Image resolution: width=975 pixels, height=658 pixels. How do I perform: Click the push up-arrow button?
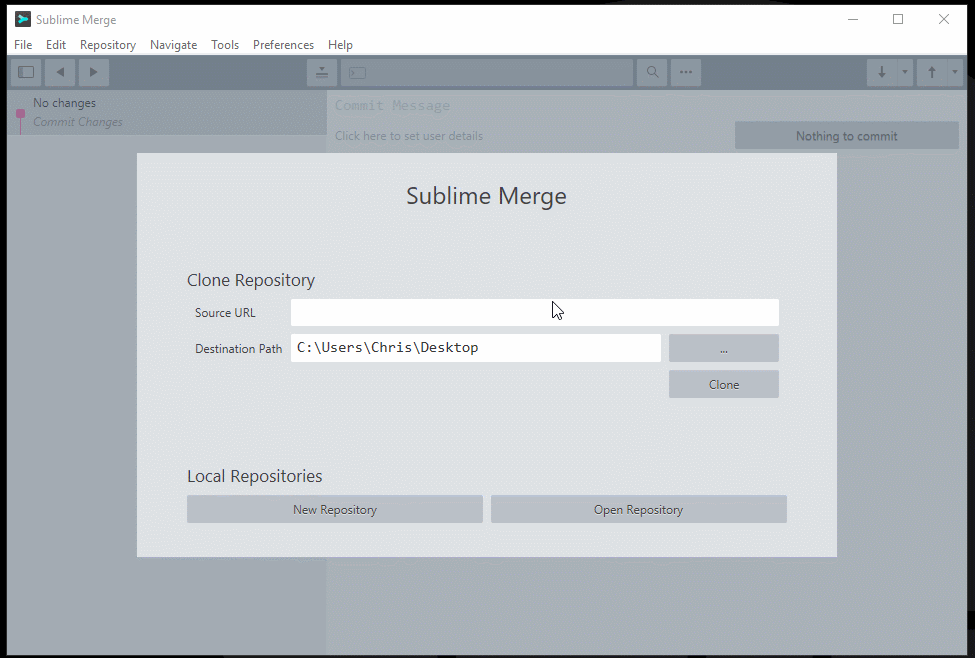931,72
